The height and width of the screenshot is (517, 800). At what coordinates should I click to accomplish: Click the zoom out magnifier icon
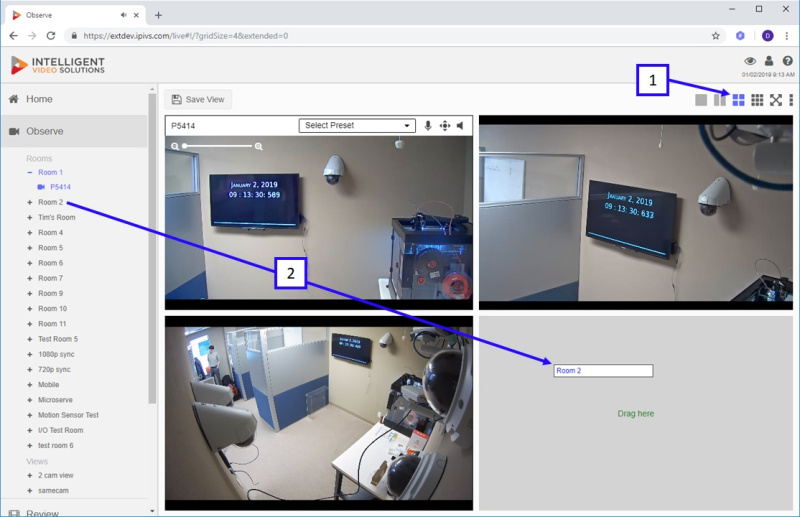pyautogui.click(x=175, y=146)
